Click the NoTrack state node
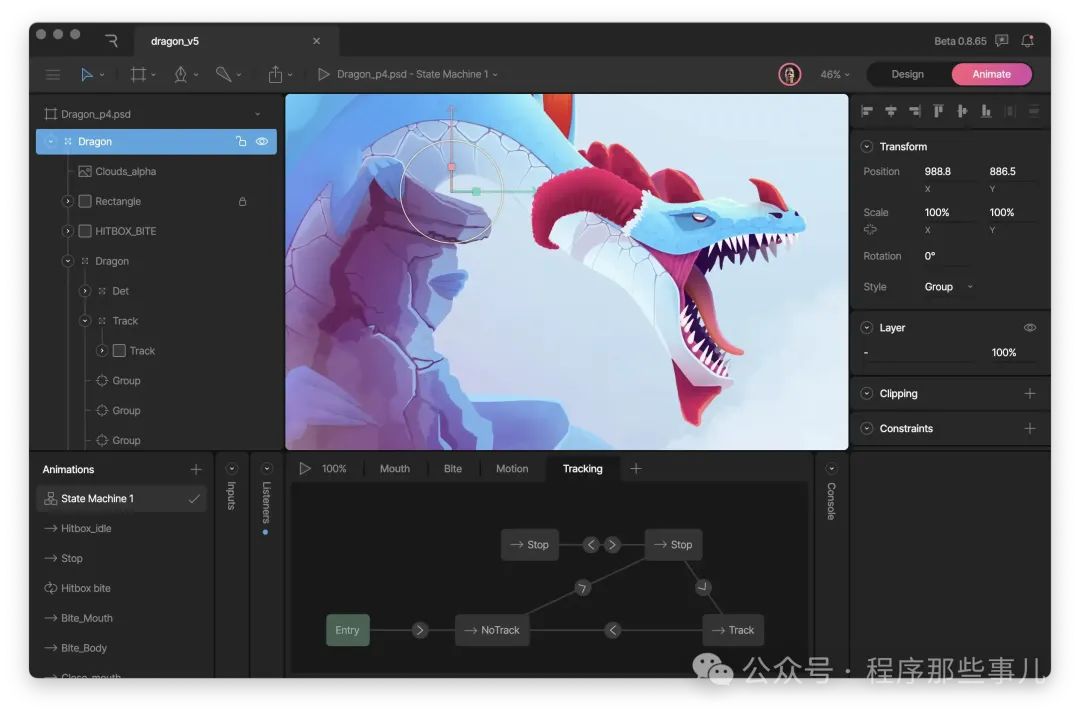Screen dimensions: 1080x714 pos(492,630)
